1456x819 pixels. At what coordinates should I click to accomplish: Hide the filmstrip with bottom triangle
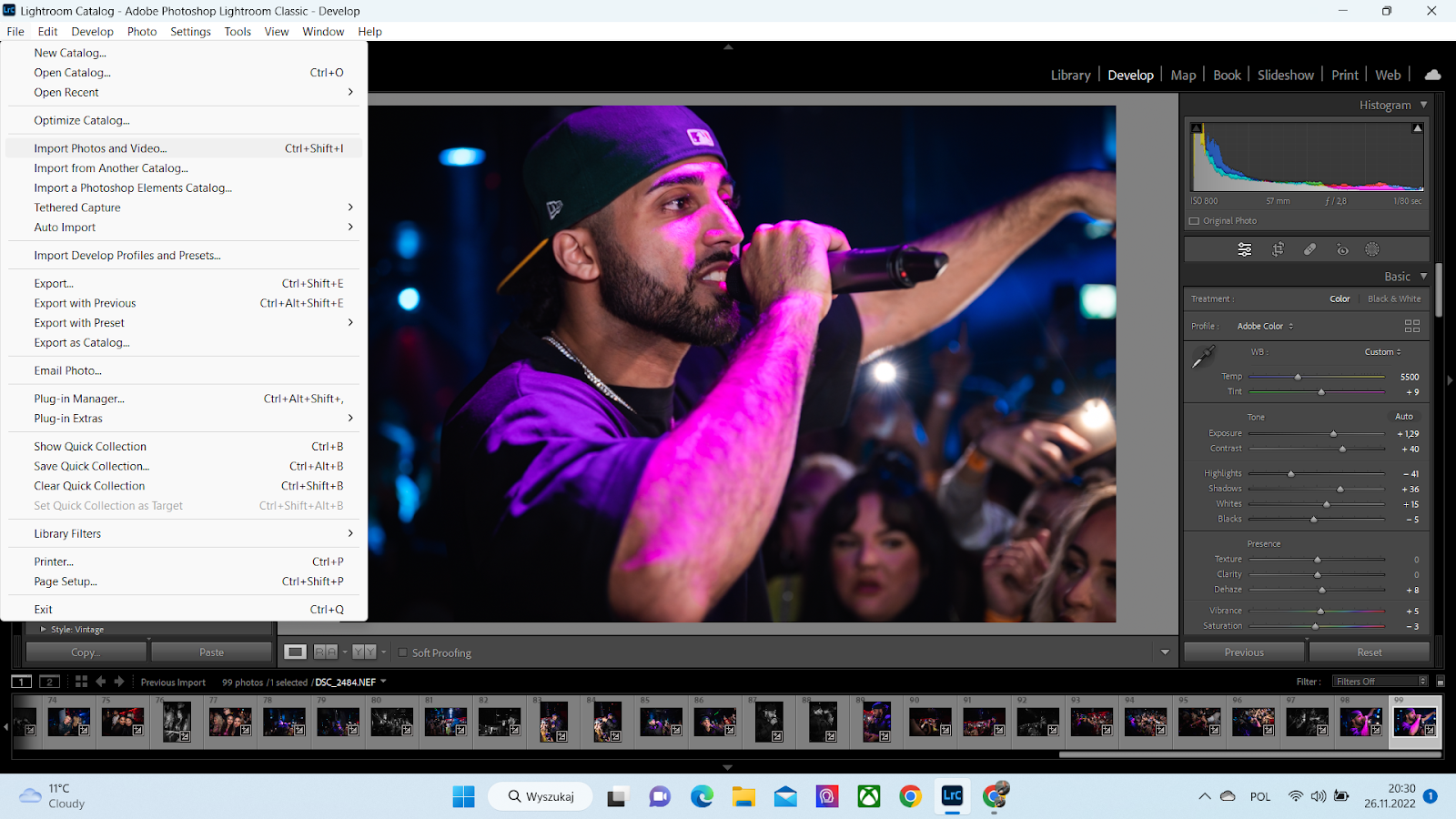728,767
